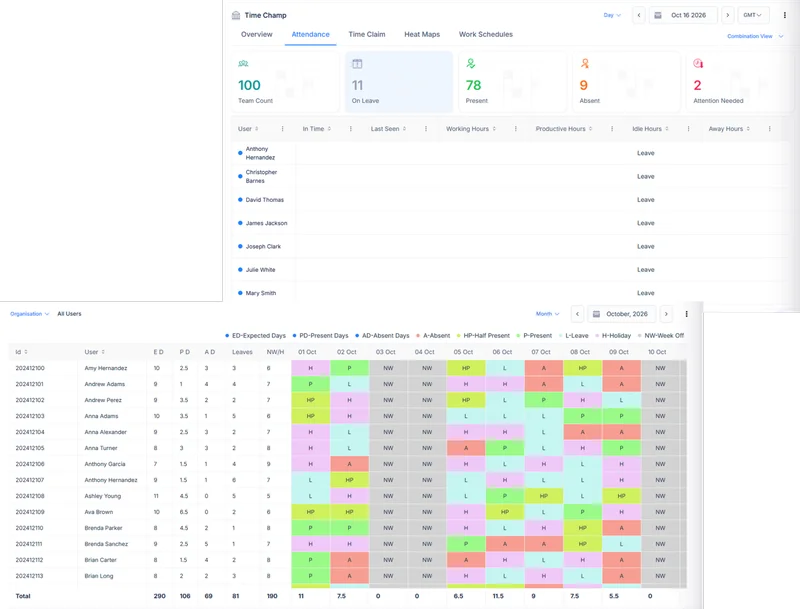Open the Productive Hours column options menu

tap(612, 129)
